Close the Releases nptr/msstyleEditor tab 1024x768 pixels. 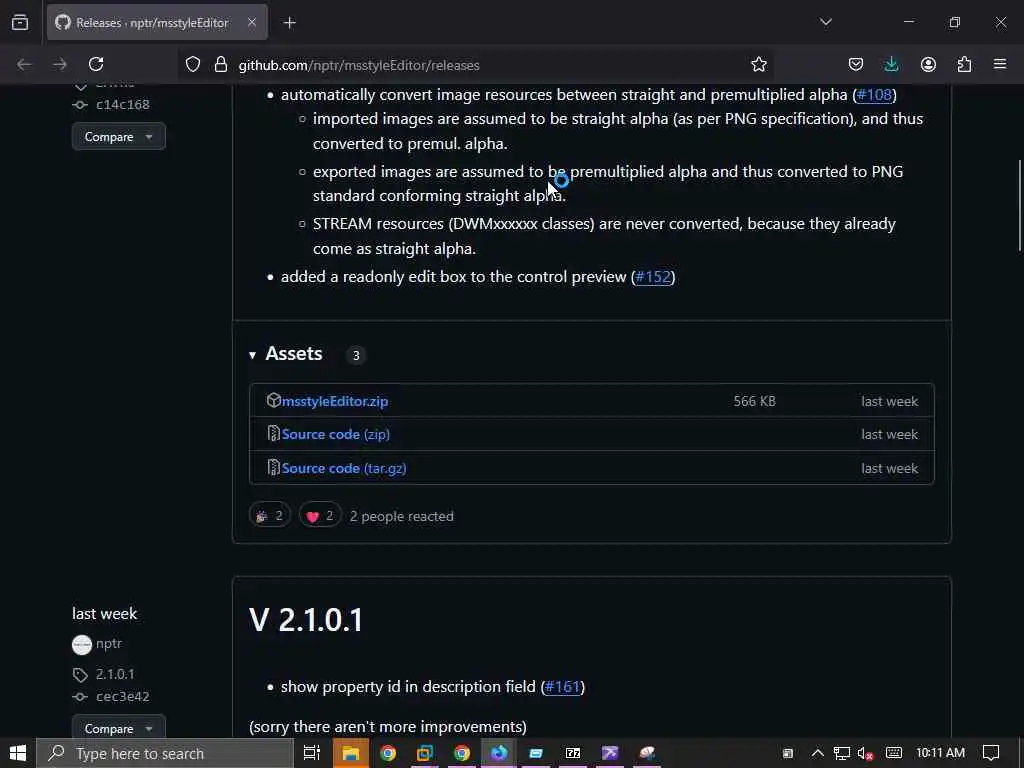[251, 23]
